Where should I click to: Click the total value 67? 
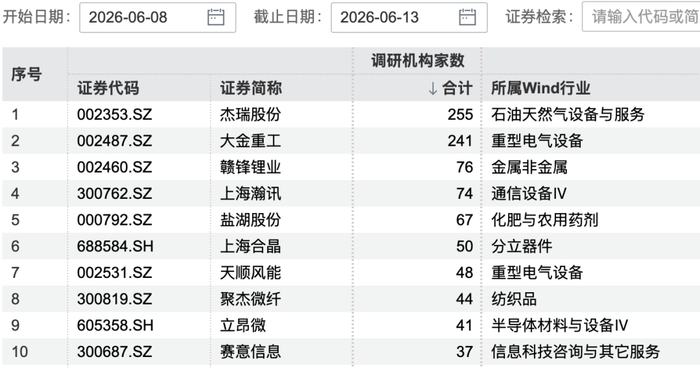click(465, 220)
